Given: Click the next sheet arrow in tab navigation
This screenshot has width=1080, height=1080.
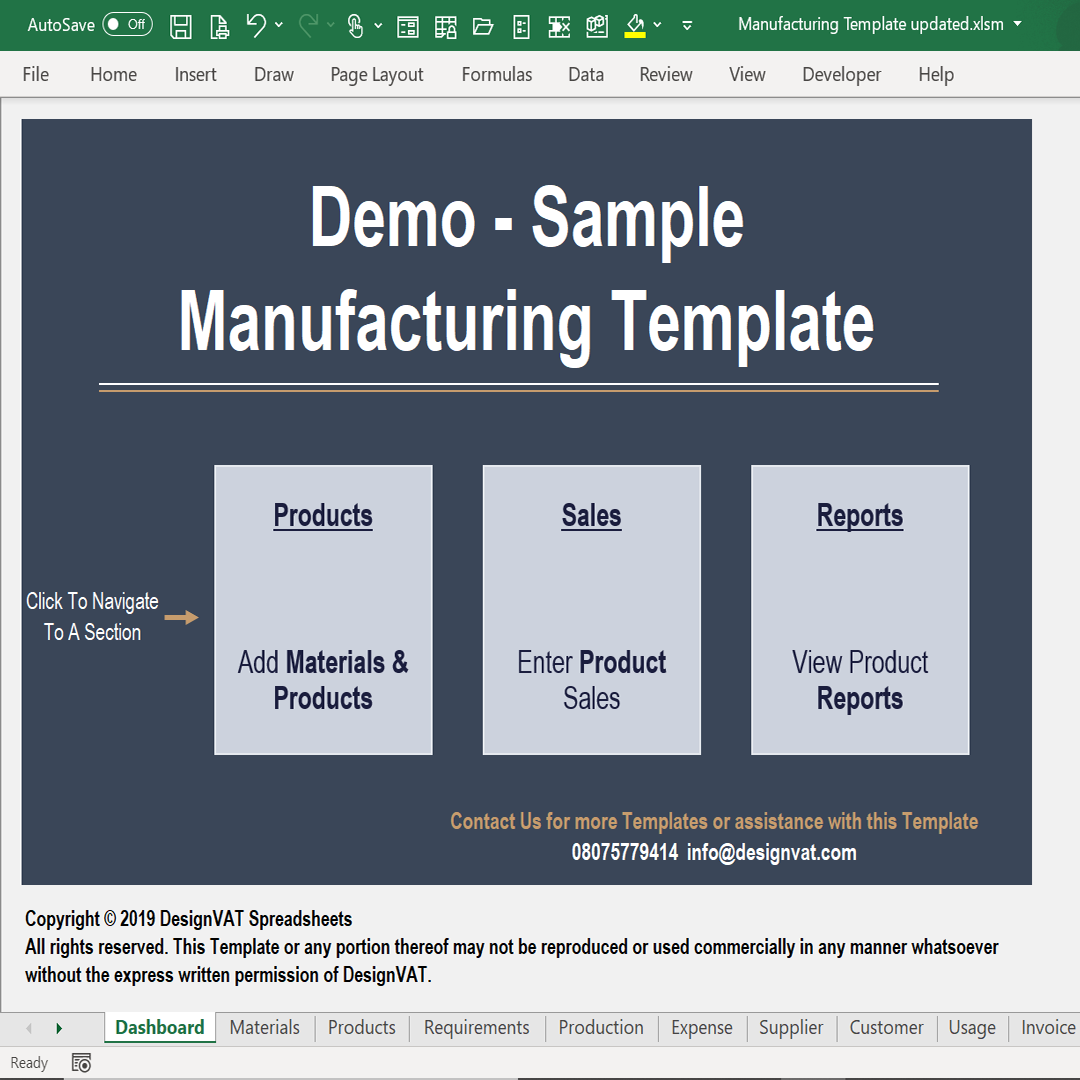Looking at the screenshot, I should pyautogui.click(x=59, y=1028).
